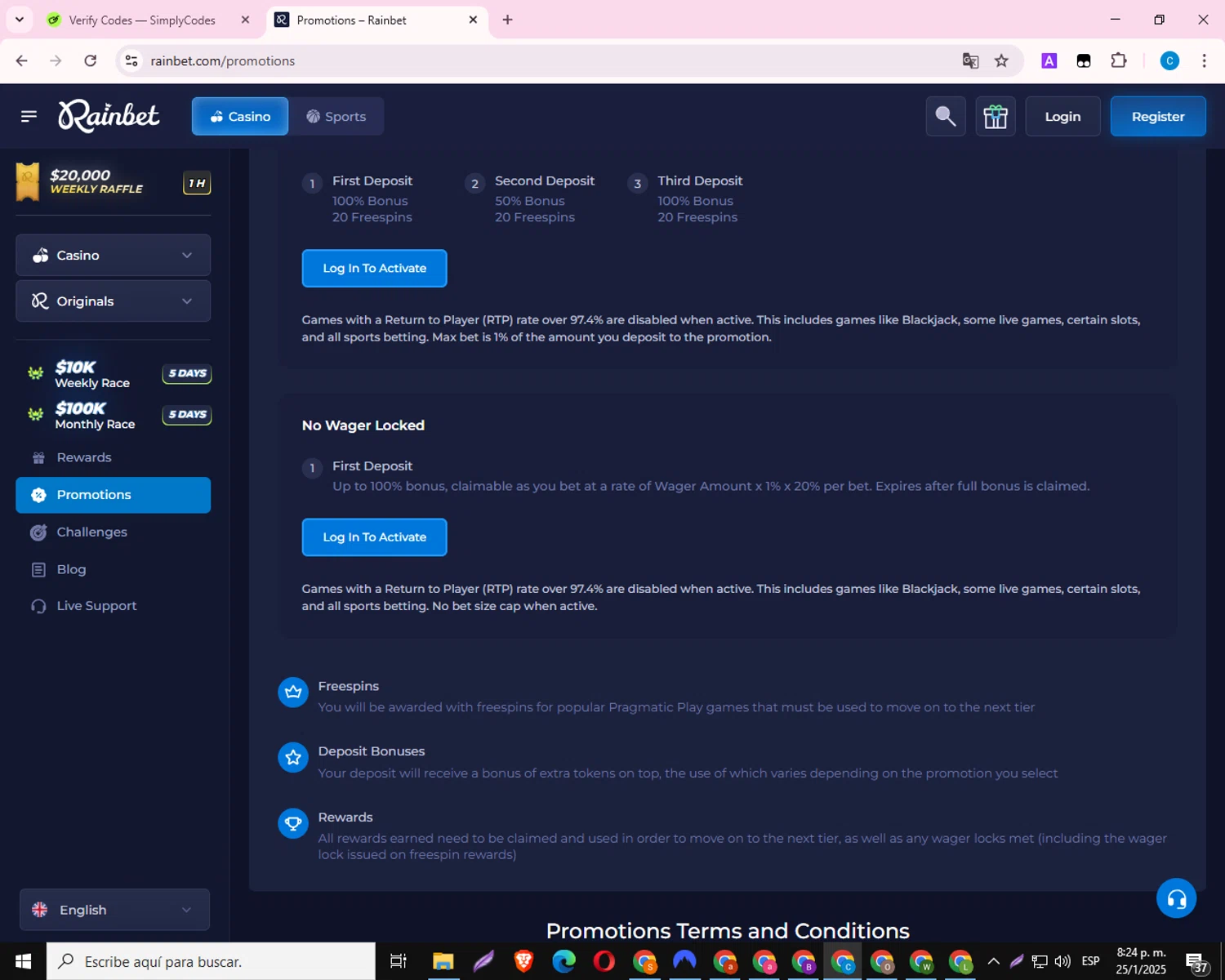Switch to Verify Codes SimplyCodes tab

[140, 20]
